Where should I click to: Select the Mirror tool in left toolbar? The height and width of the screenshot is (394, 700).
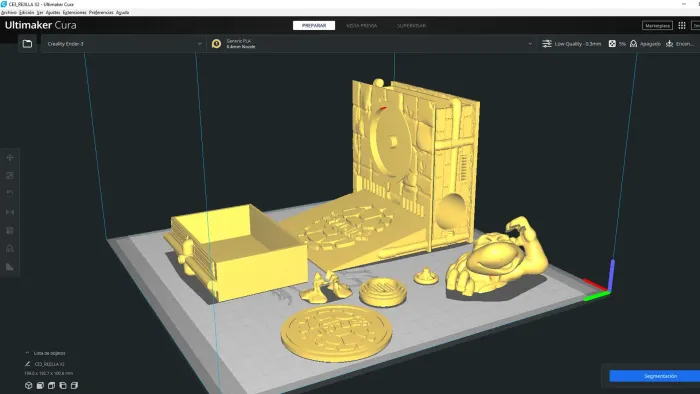10,212
